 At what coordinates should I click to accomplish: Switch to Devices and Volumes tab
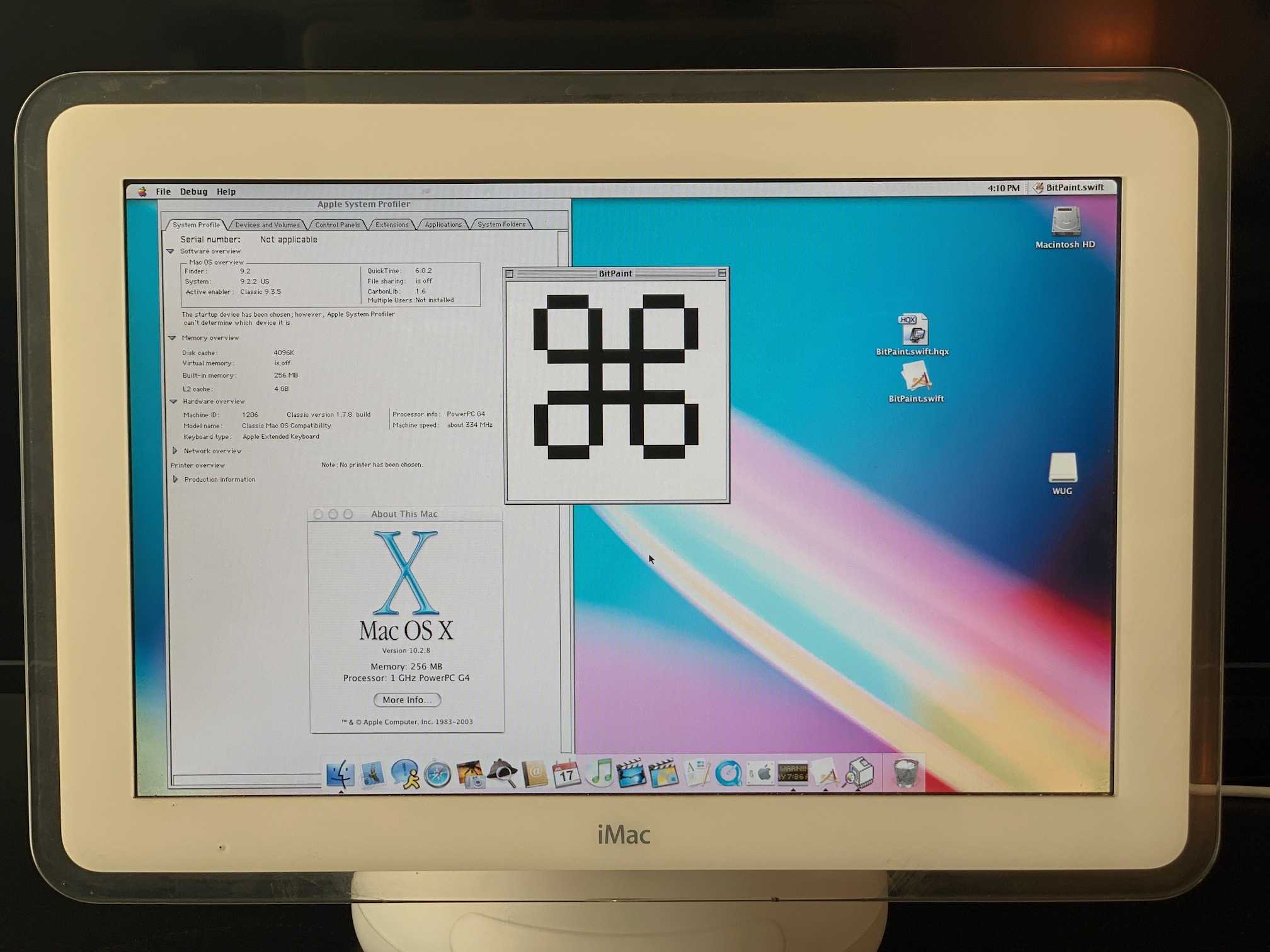tap(267, 225)
